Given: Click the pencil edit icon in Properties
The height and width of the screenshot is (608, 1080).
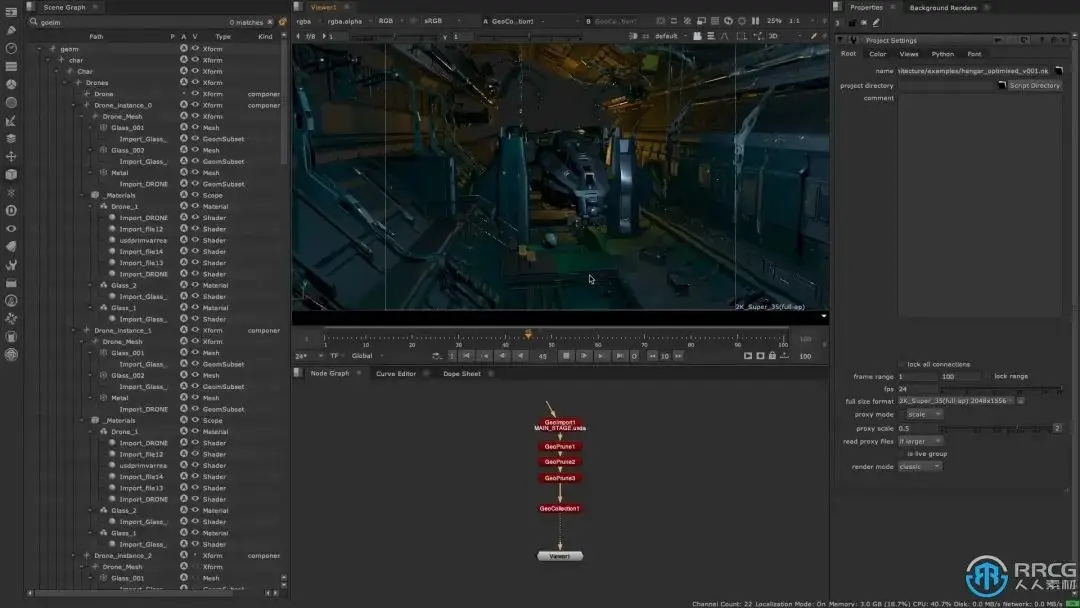Looking at the screenshot, I should coord(876,23).
